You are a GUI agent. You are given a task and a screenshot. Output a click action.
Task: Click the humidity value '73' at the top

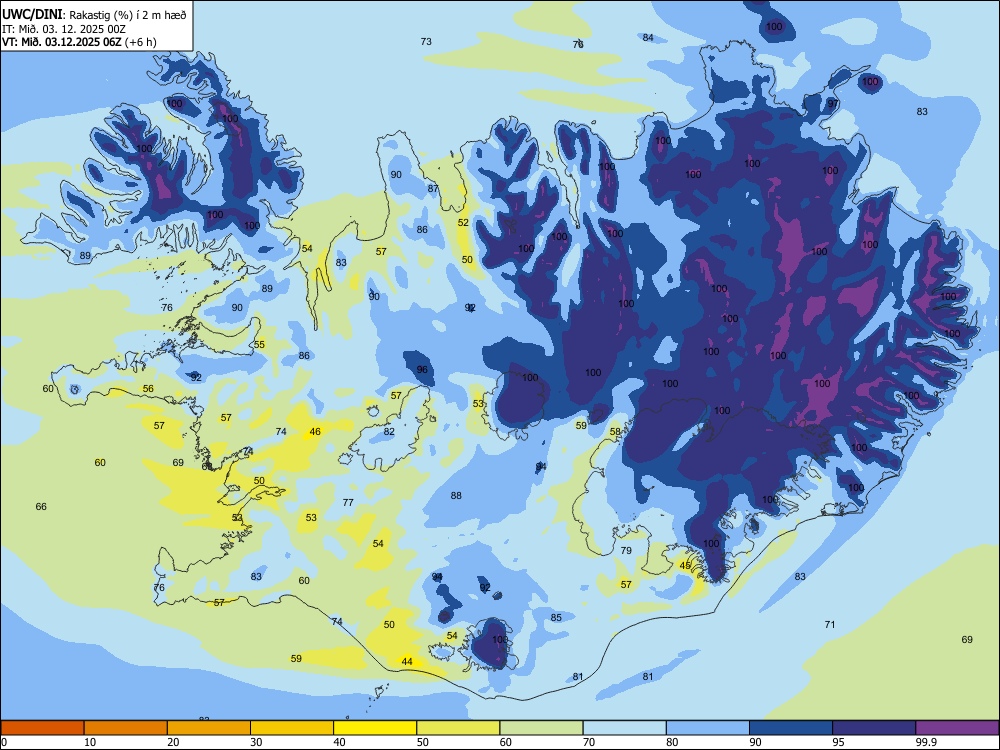pos(426,41)
